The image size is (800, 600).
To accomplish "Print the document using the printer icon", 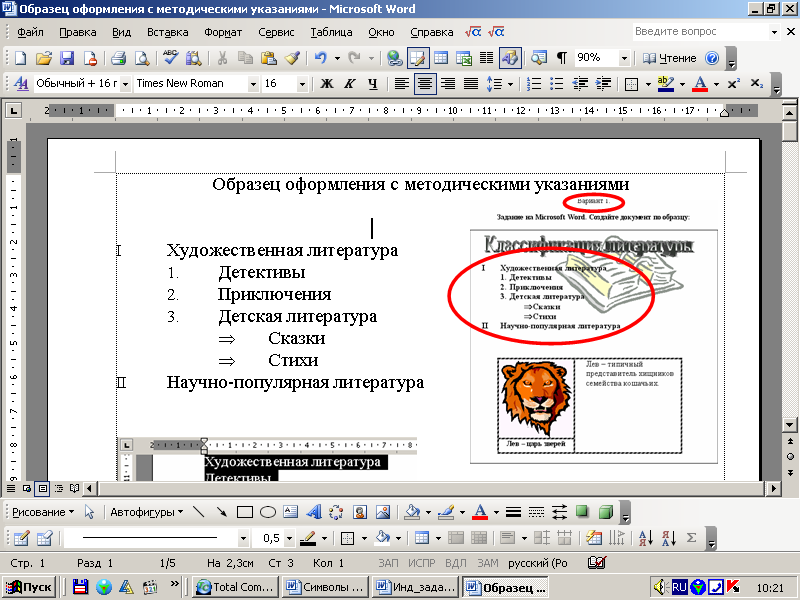I will click(x=118, y=58).
